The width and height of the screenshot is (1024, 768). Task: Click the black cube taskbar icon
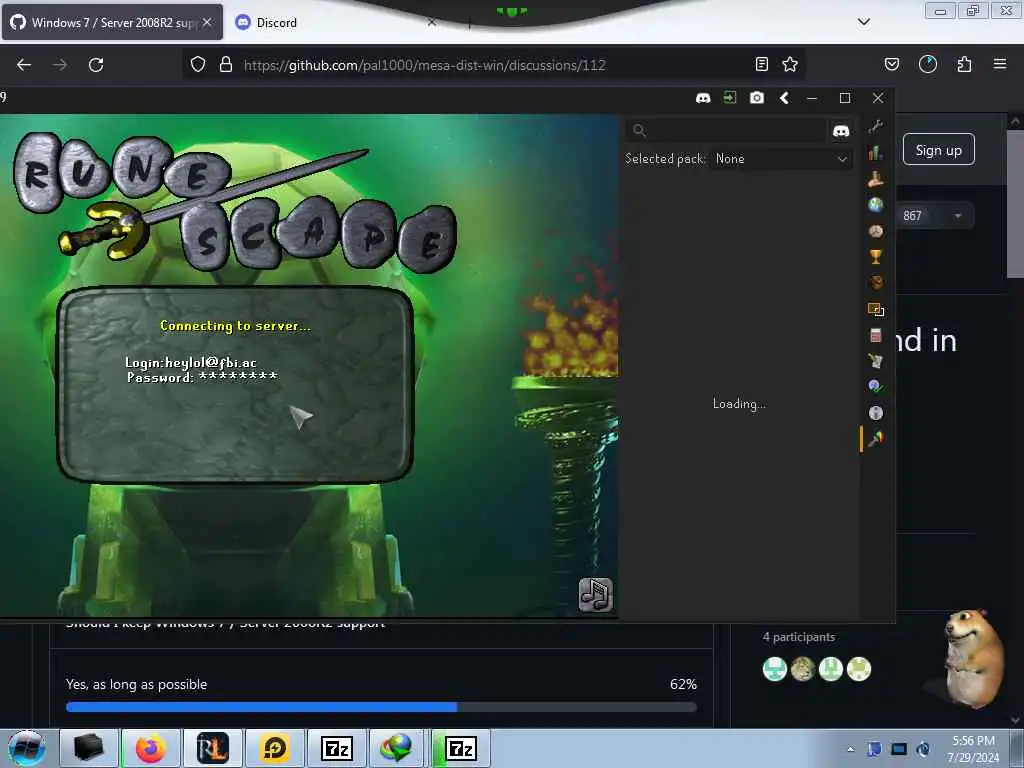pos(89,748)
